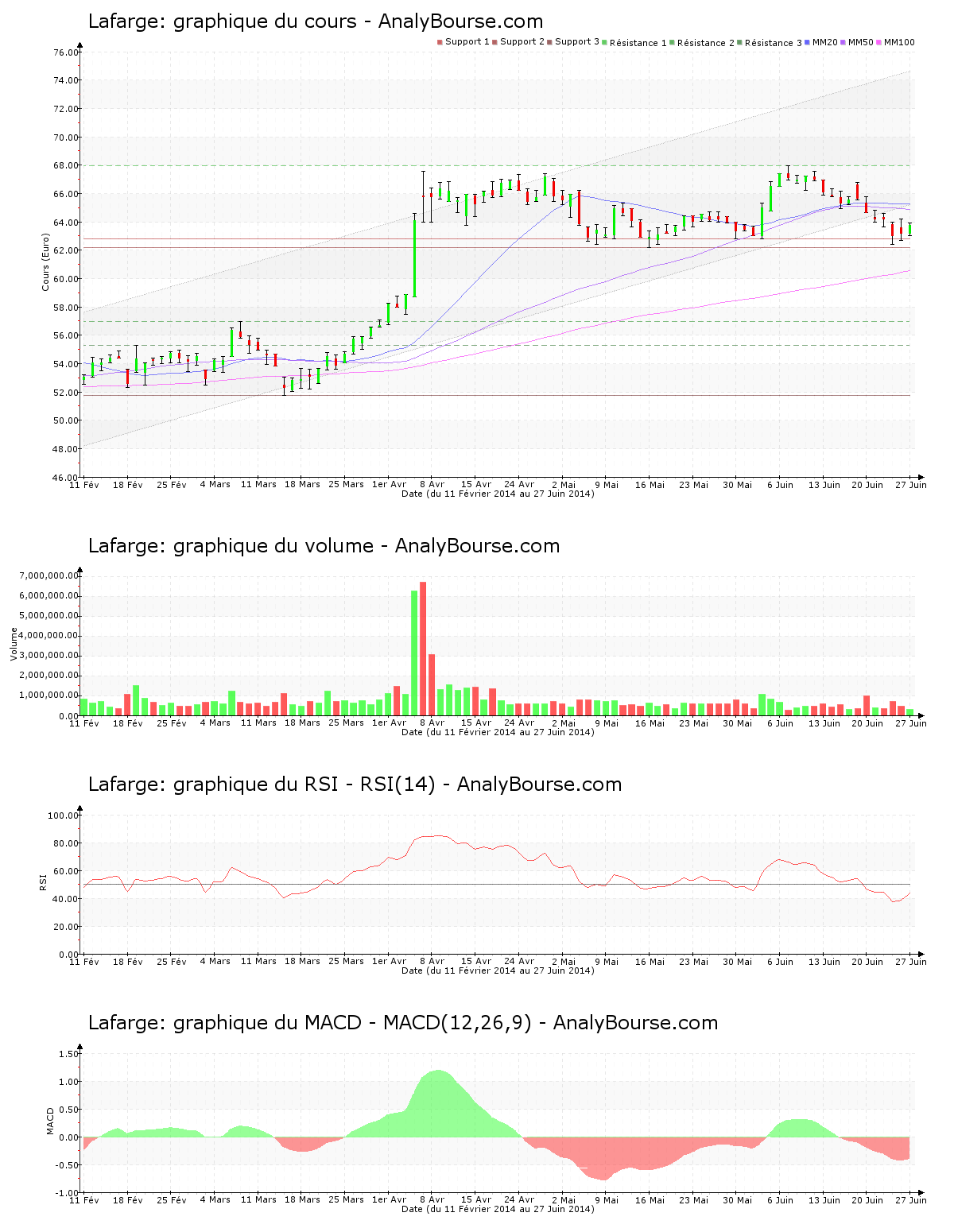954x1232 pixels.
Task: Select the 'Support 3' legend label
Action: pyautogui.click(x=577, y=42)
